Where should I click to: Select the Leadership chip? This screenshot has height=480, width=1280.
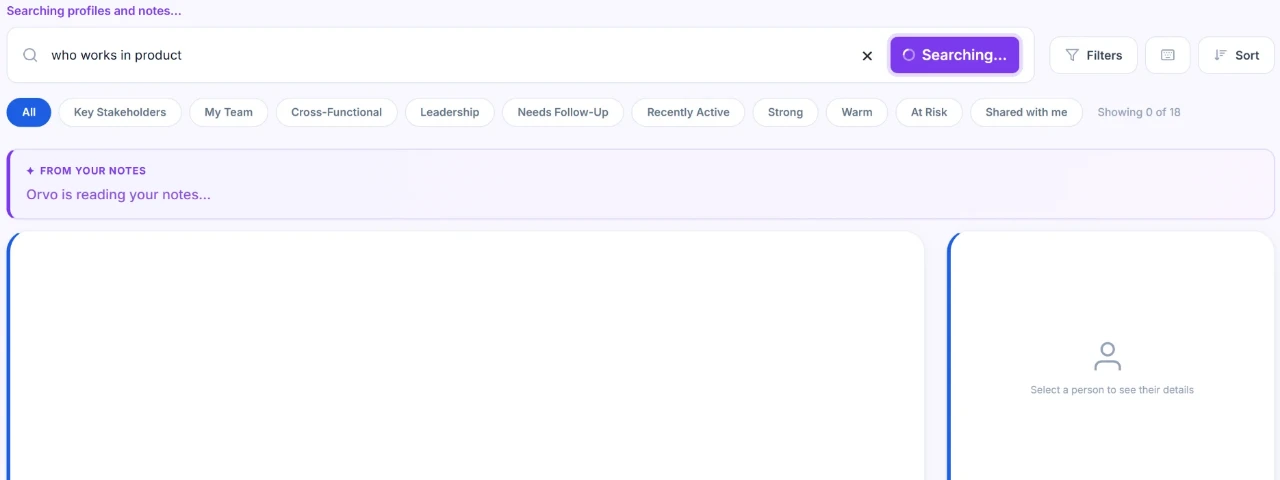[x=449, y=112]
